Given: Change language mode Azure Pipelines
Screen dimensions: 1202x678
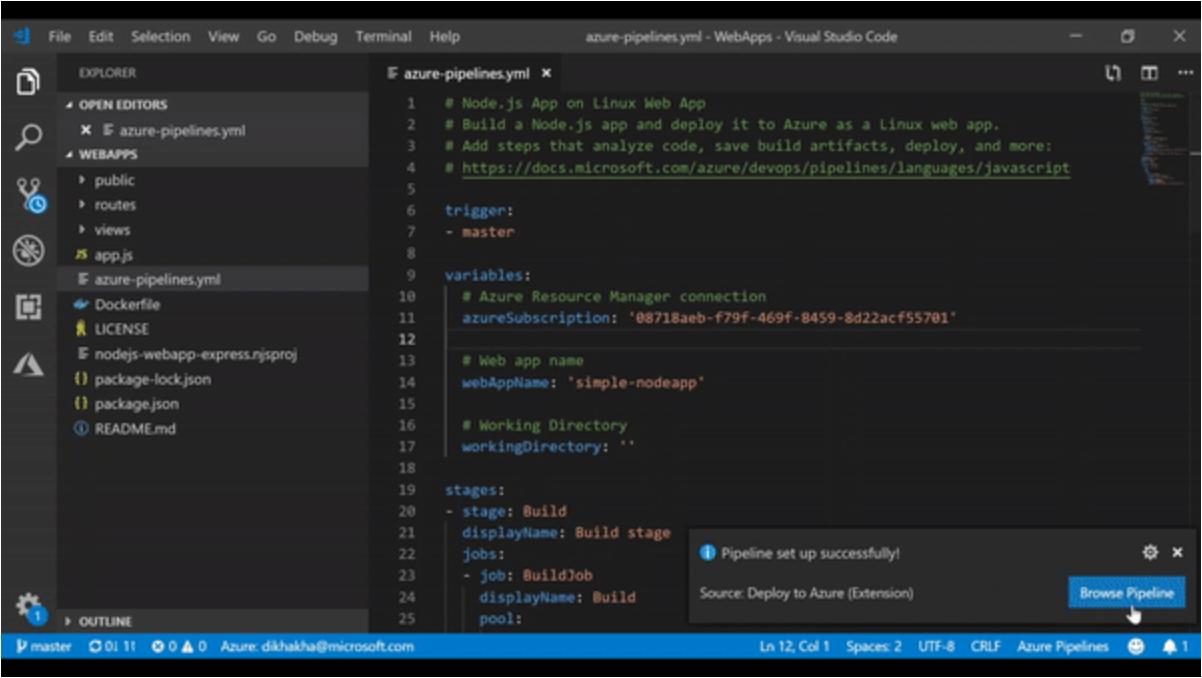Looking at the screenshot, I should (1063, 647).
